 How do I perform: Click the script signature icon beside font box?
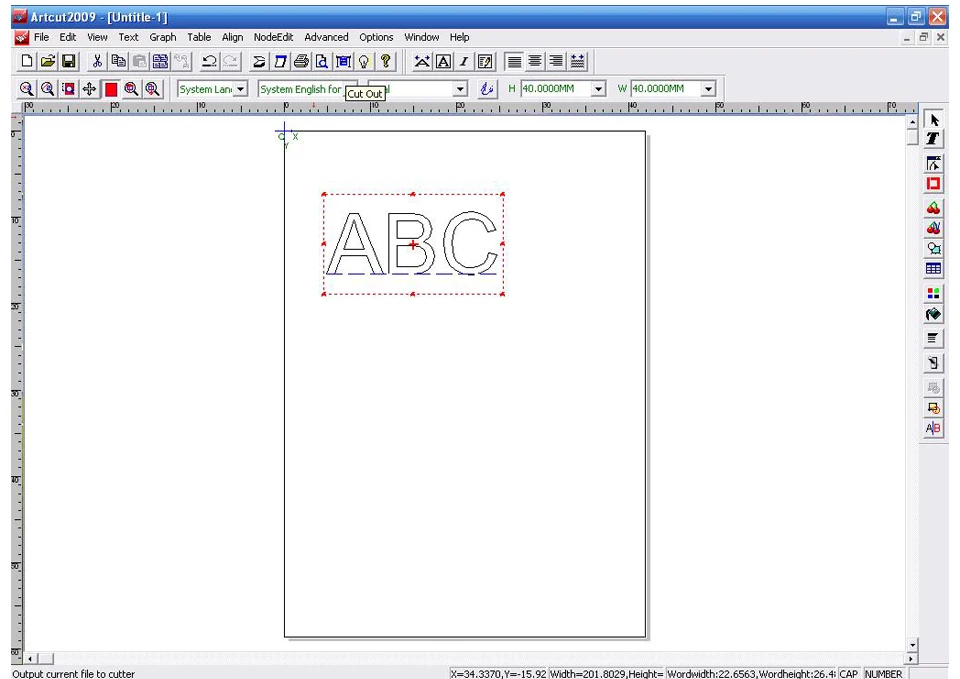[486, 89]
